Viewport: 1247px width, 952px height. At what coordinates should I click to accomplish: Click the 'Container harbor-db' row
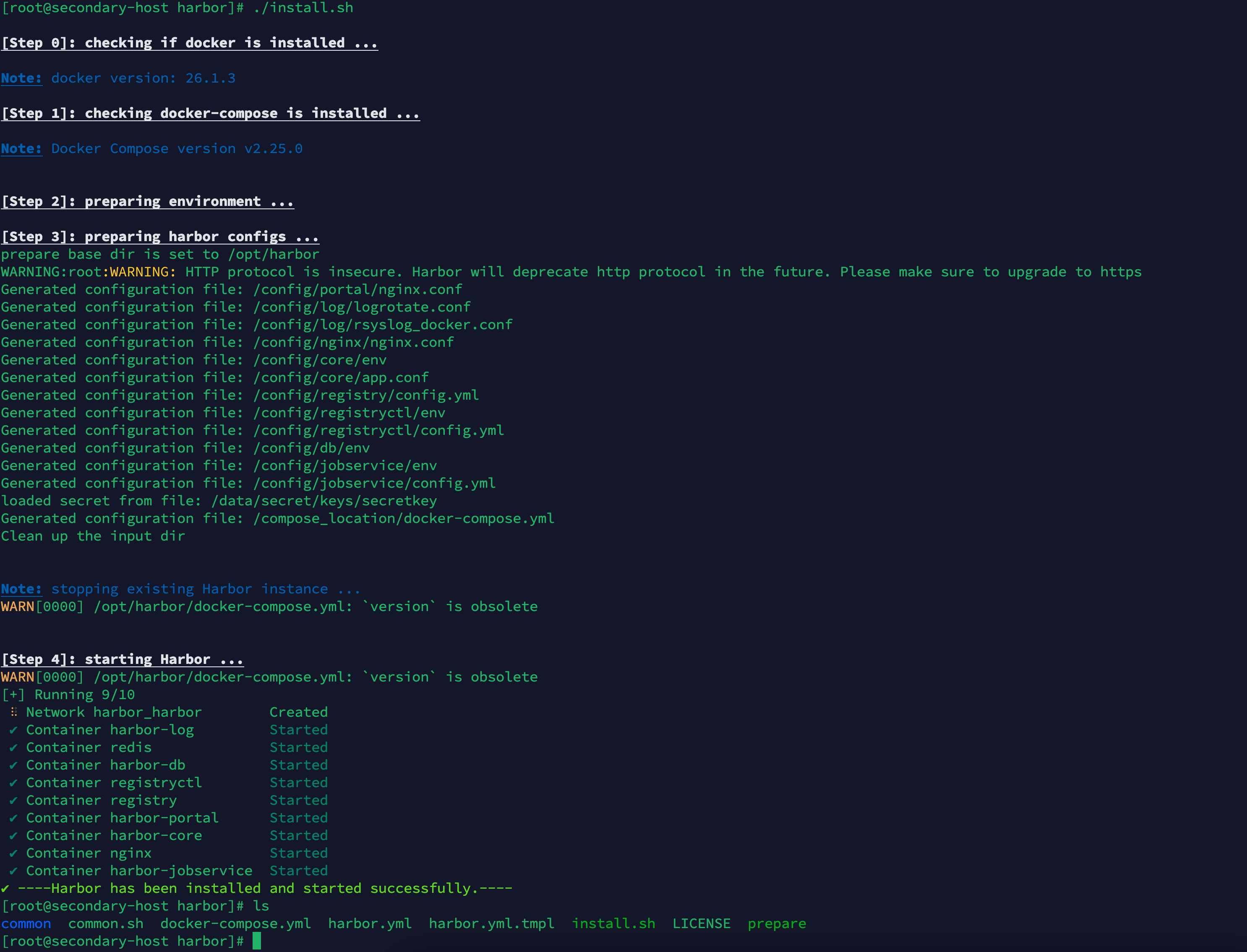click(x=169, y=765)
